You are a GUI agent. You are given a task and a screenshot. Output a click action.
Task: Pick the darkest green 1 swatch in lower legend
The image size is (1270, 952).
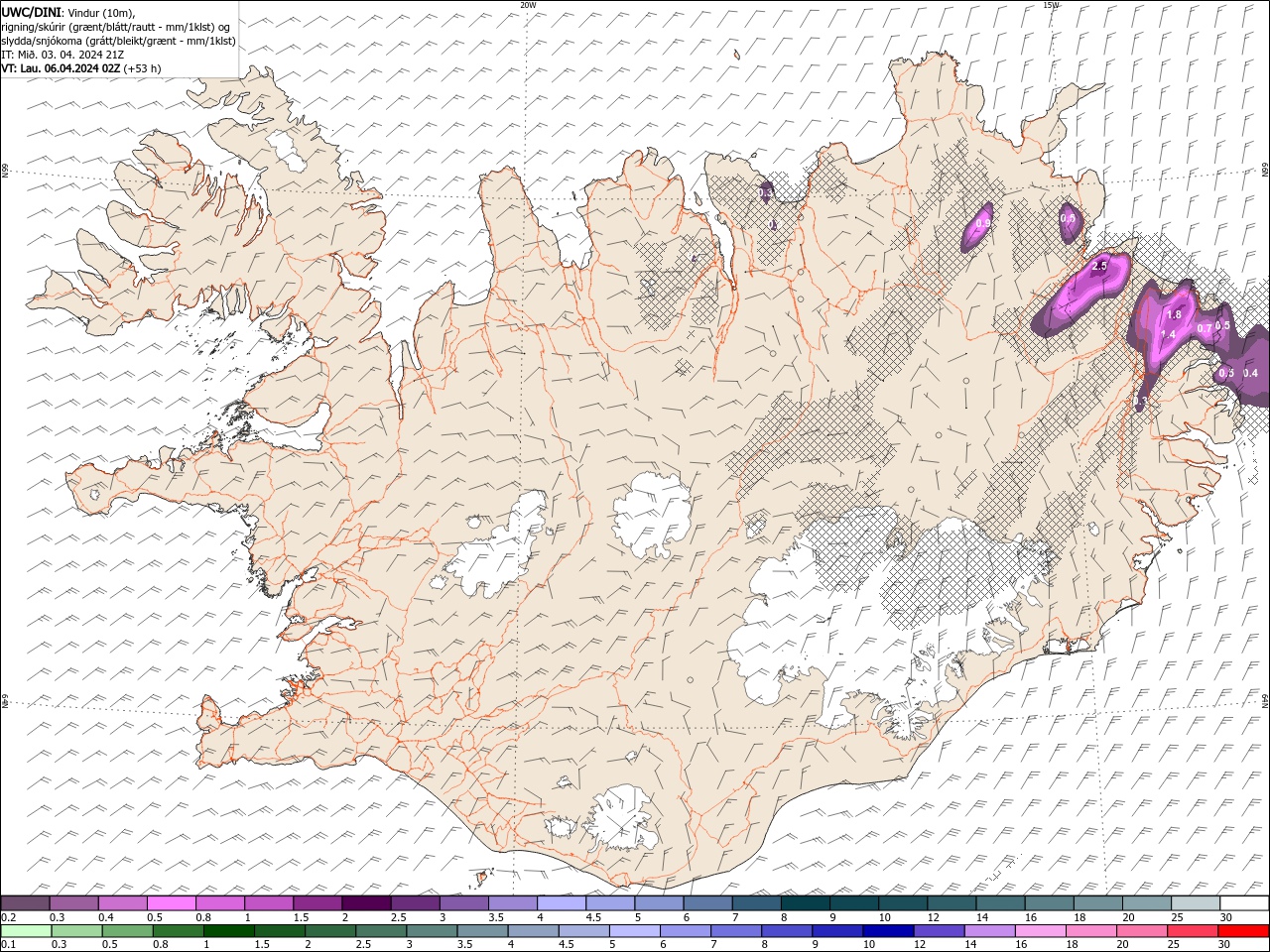pos(228,931)
